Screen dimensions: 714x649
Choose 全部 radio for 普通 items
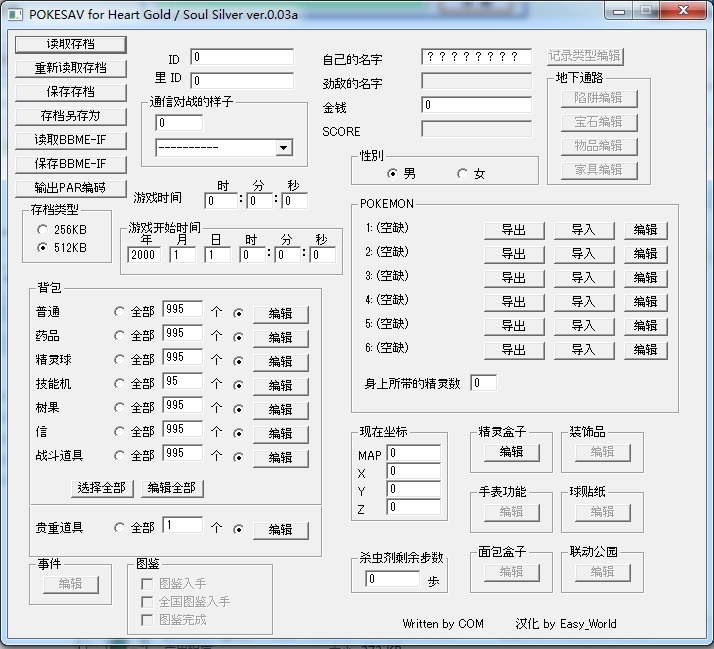(119, 312)
